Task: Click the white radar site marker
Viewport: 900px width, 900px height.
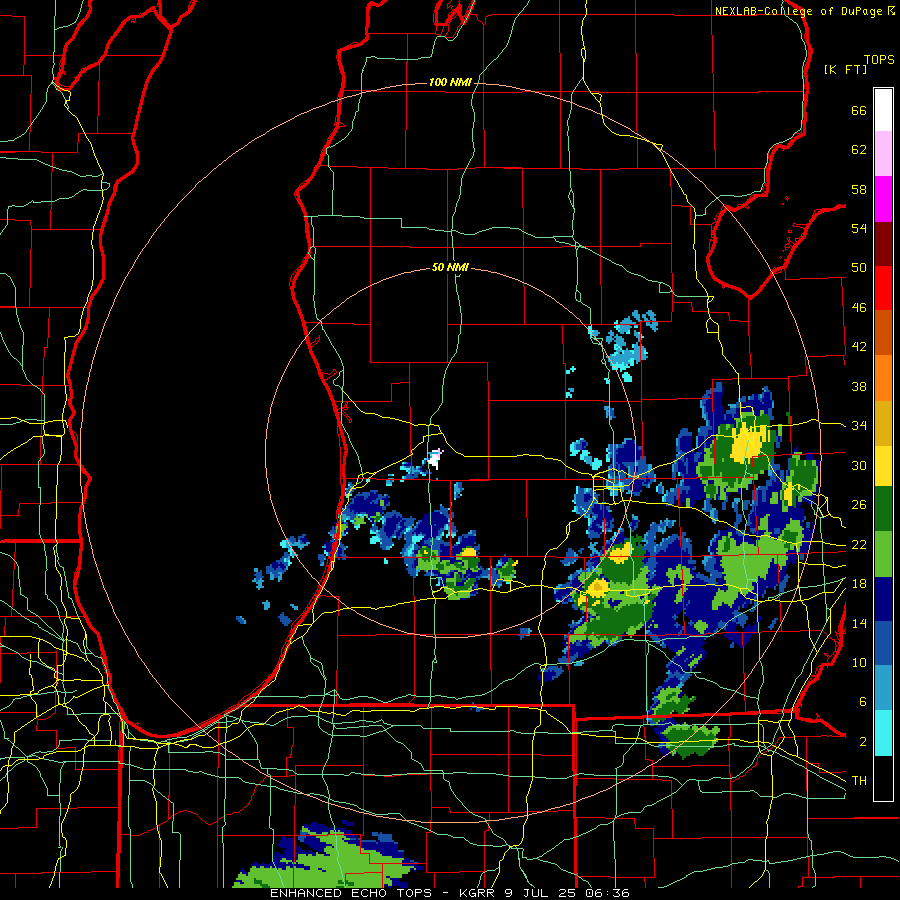Action: (x=436, y=459)
